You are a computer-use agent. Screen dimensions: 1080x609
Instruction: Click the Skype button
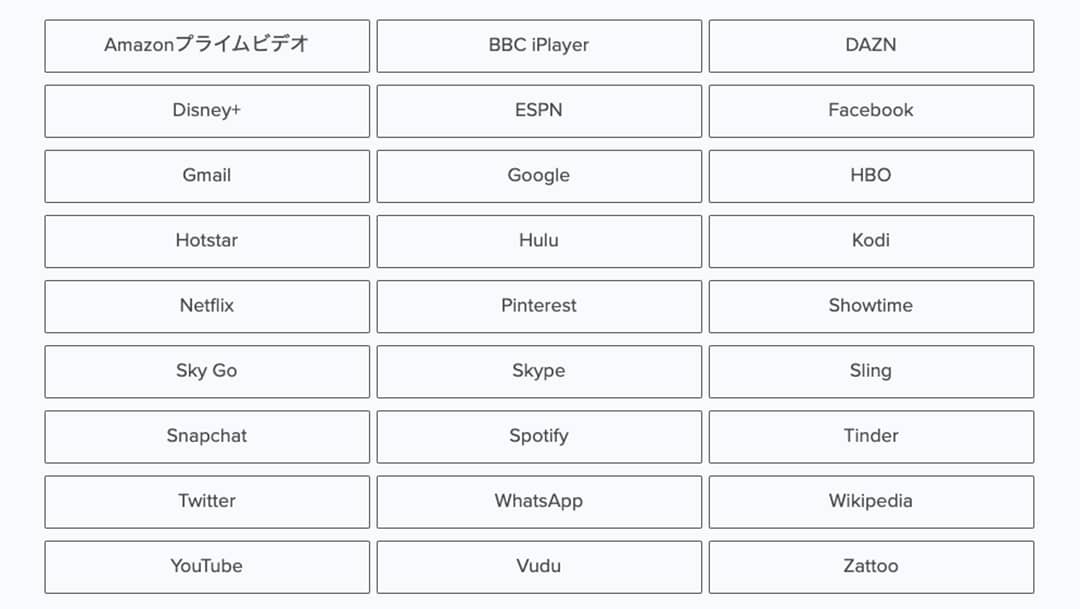pos(539,371)
